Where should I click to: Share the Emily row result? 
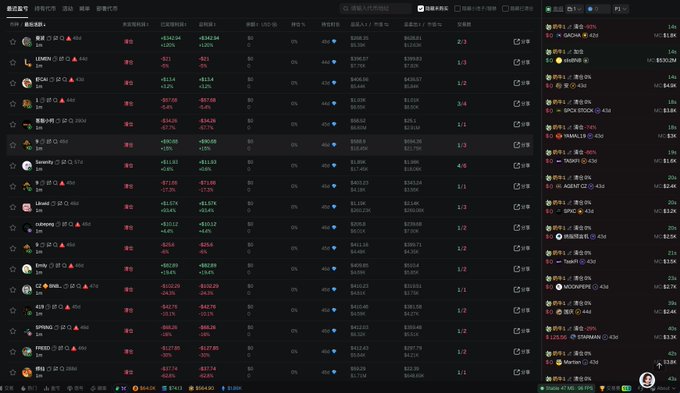coord(522,269)
